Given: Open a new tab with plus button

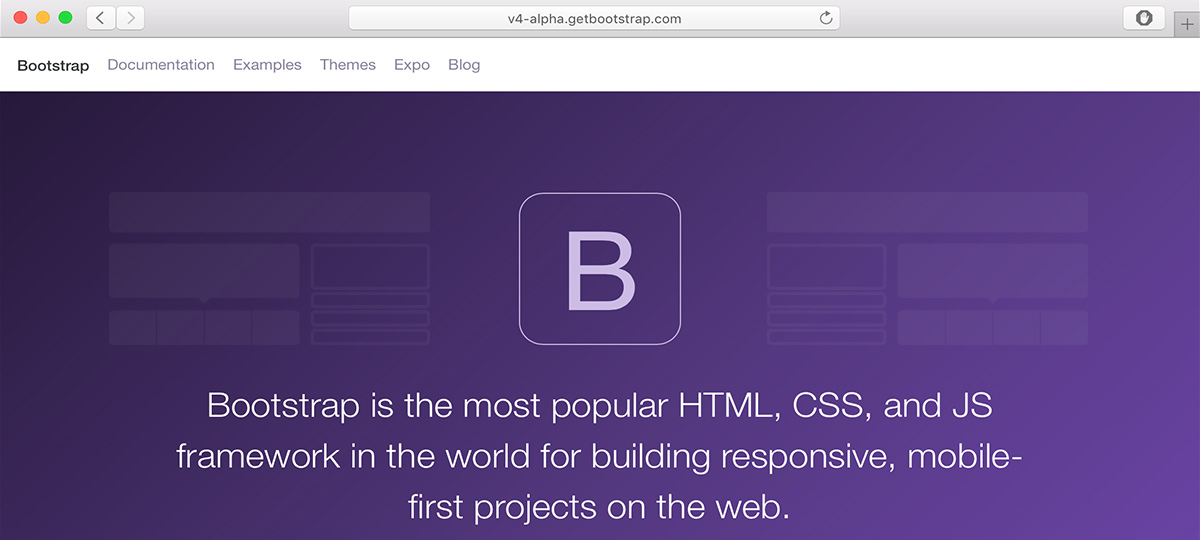Looking at the screenshot, I should (x=1187, y=24).
